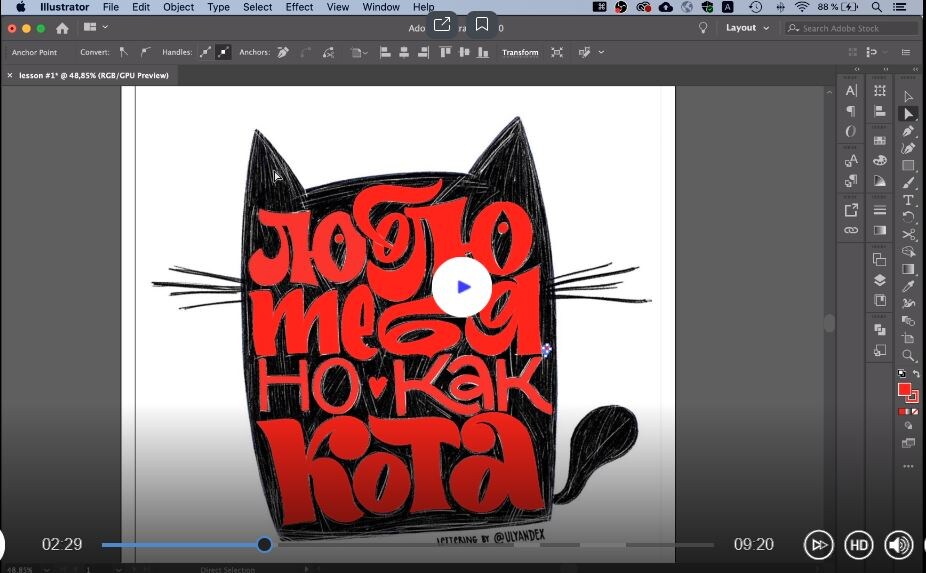Open the Layers panel icon
Screen dimensions: 926x573
click(x=880, y=280)
